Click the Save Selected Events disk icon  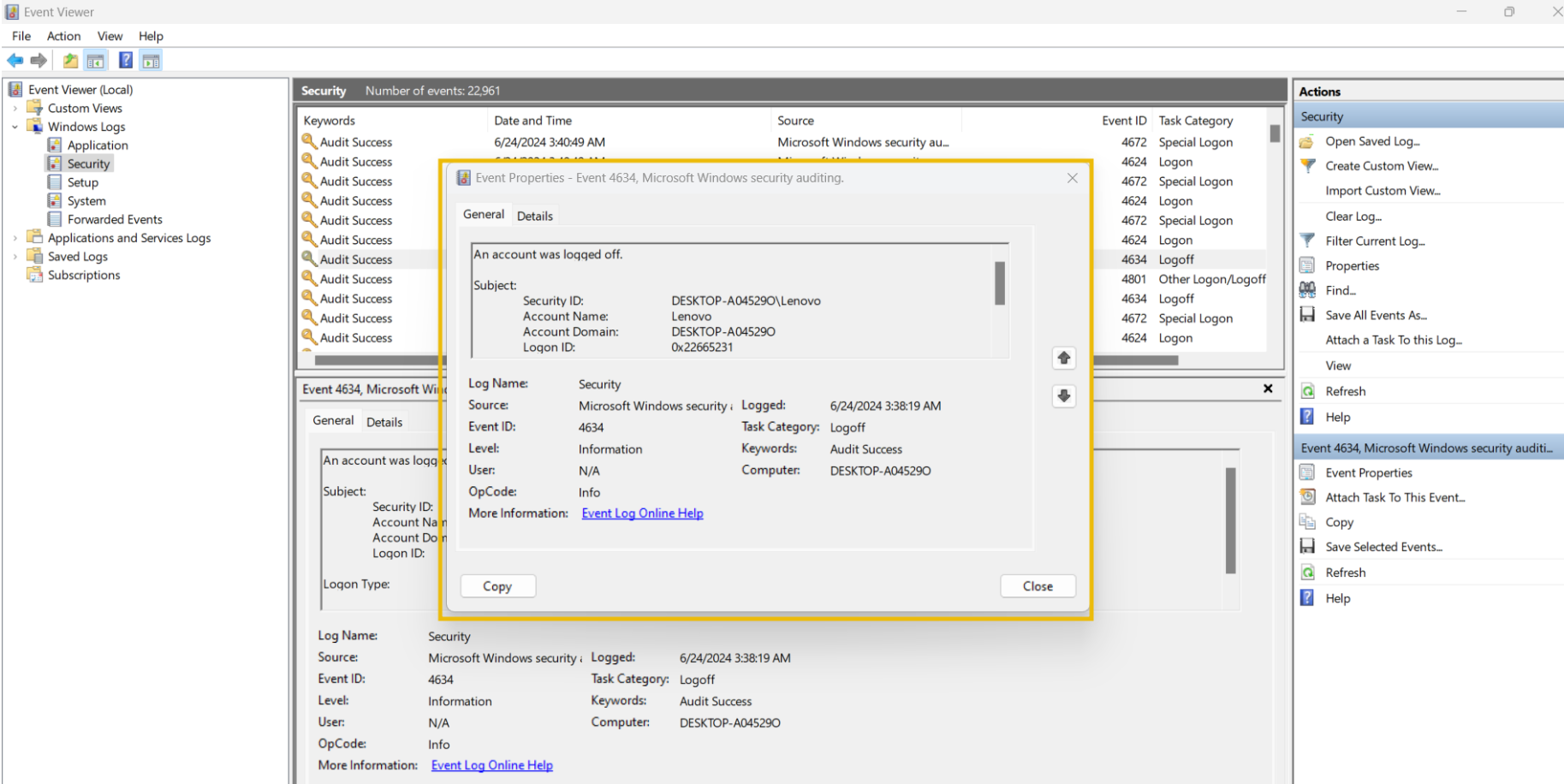tap(1307, 546)
